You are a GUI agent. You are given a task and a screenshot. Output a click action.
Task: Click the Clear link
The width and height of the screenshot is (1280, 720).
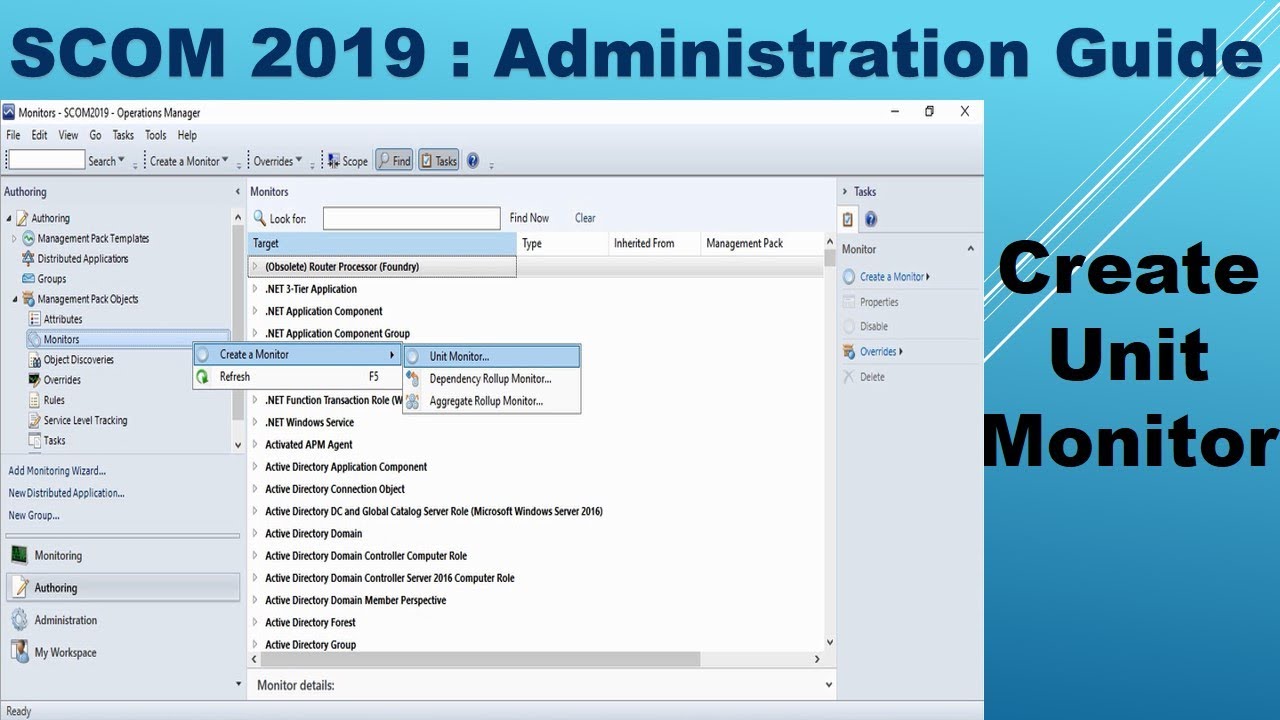click(x=585, y=218)
